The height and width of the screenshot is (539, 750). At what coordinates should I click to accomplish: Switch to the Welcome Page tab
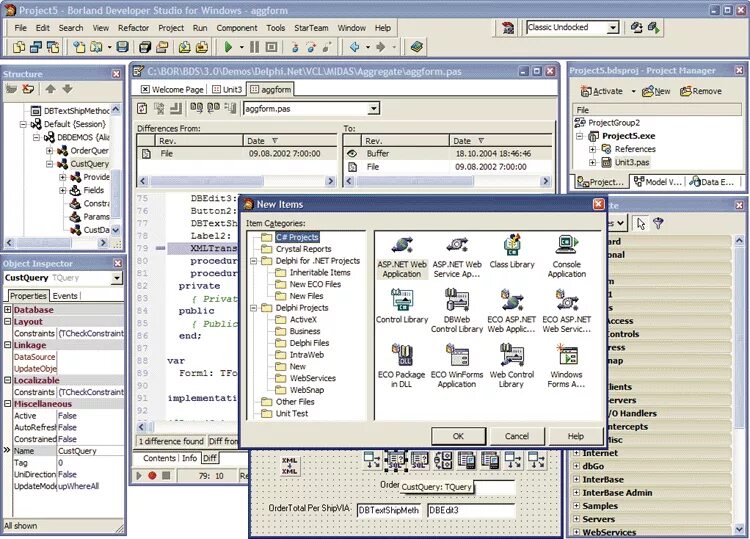[173, 89]
